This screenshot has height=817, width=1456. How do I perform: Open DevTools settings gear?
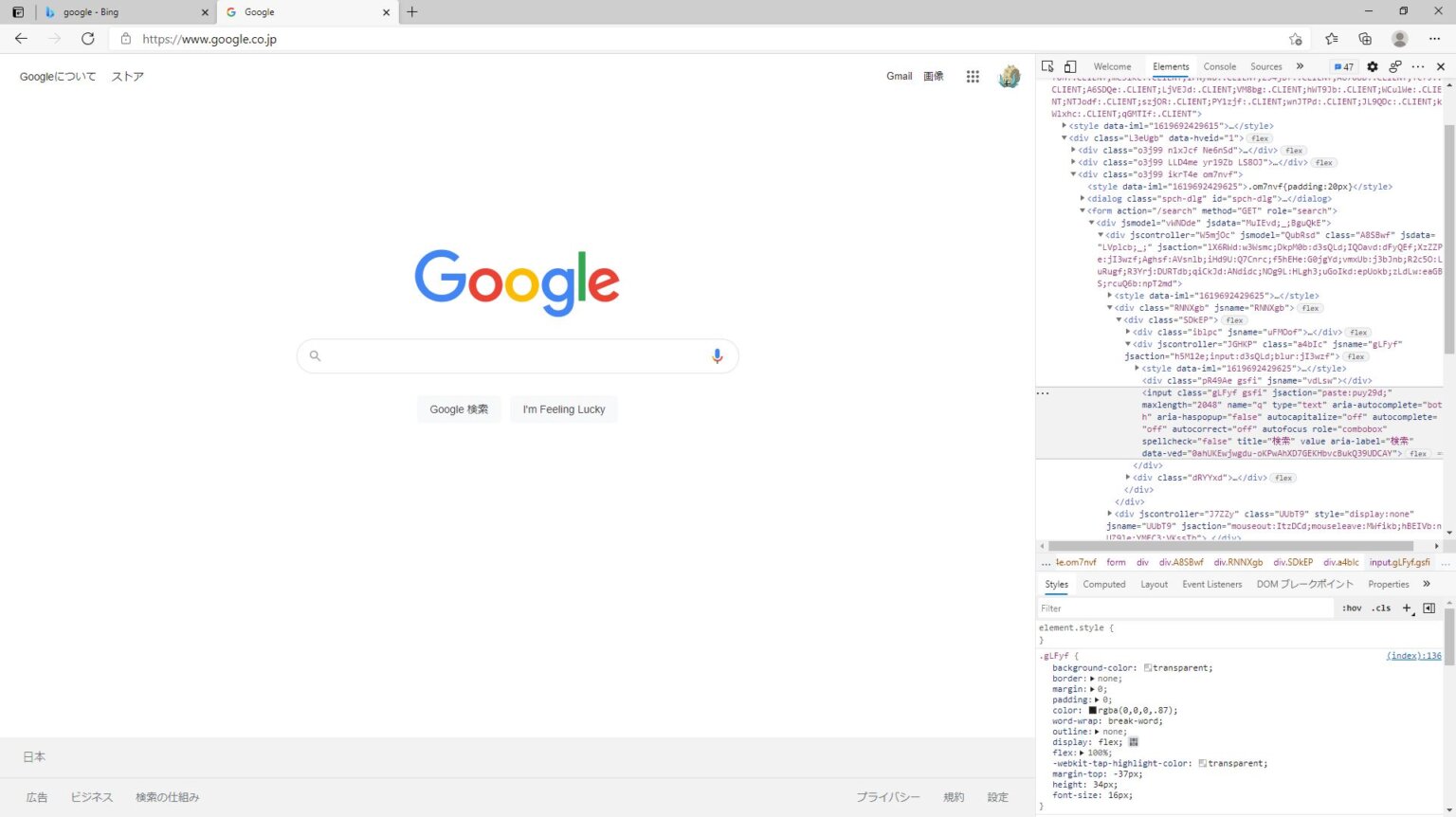coord(1373,66)
